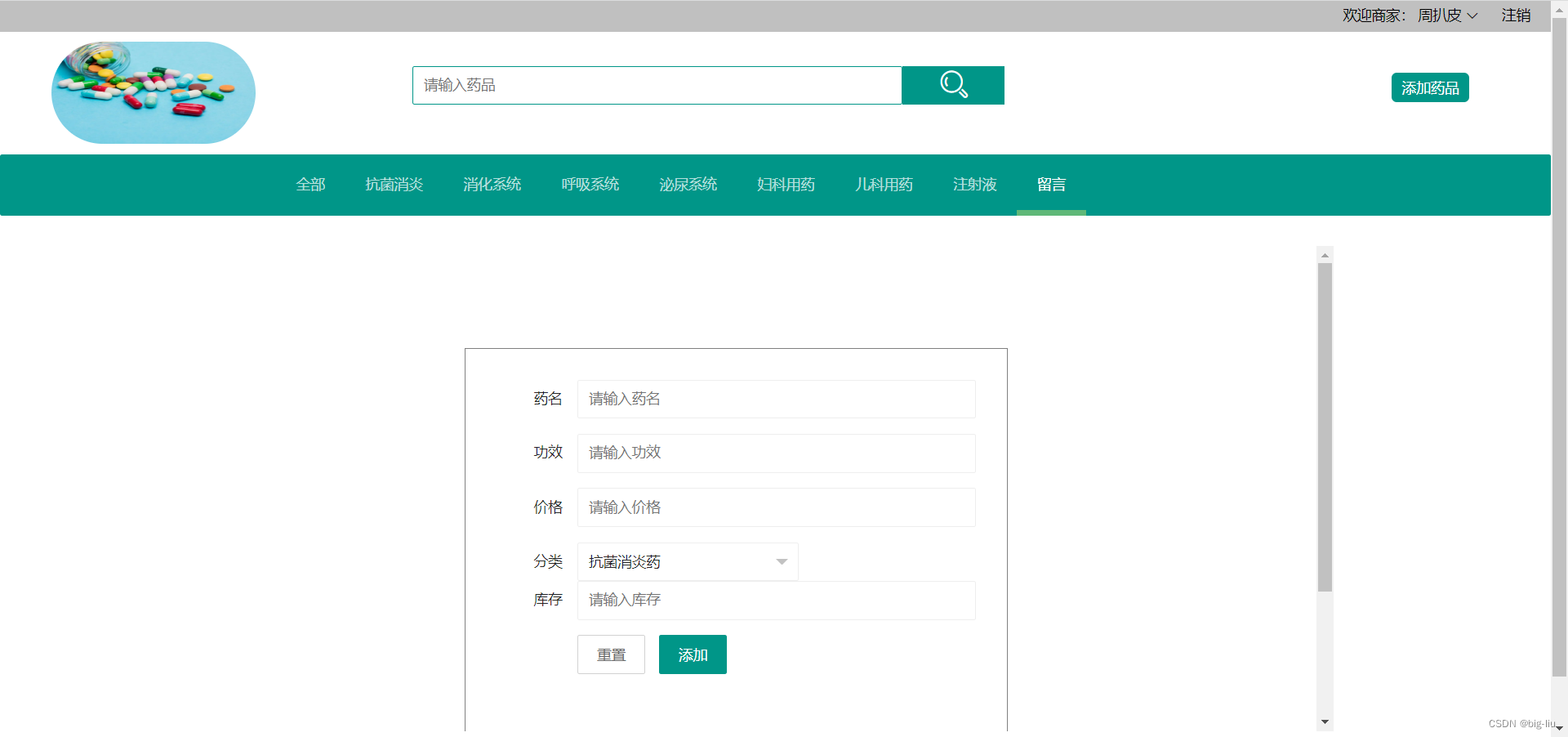Image resolution: width=1568 pixels, height=737 pixels.
Task: Click the green 添加 submit button
Action: point(693,654)
